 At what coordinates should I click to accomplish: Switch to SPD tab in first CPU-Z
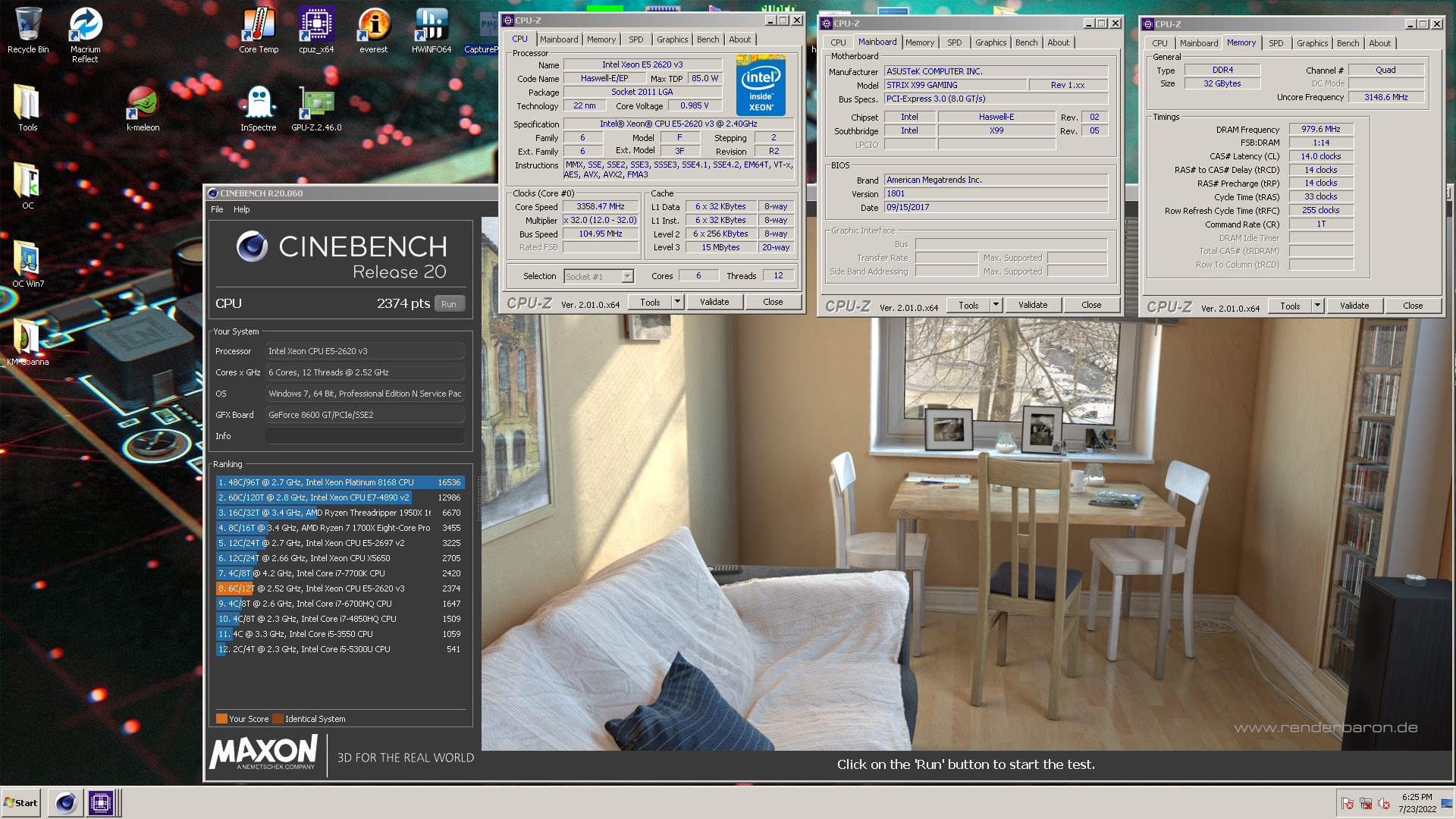click(x=635, y=39)
